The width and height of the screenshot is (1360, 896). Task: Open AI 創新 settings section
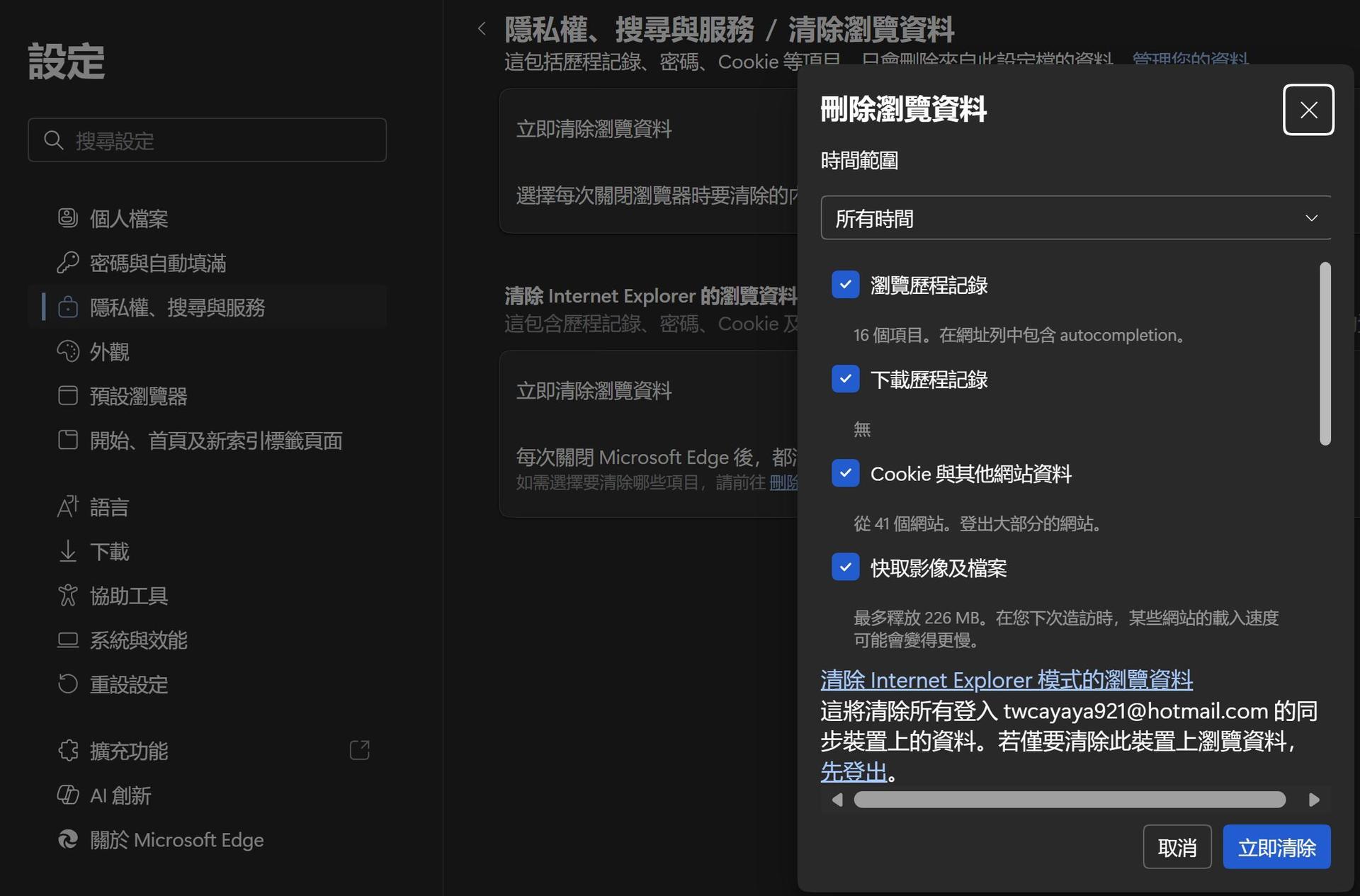tap(207, 795)
